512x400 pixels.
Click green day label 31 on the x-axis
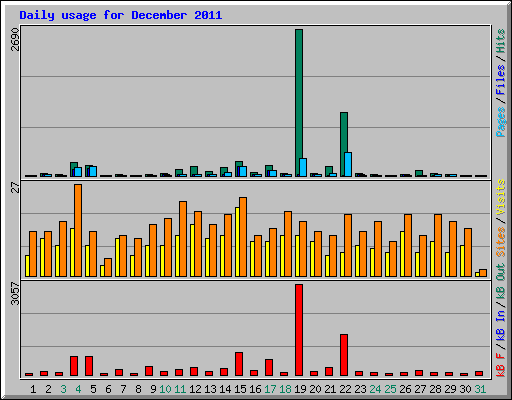coord(480,389)
